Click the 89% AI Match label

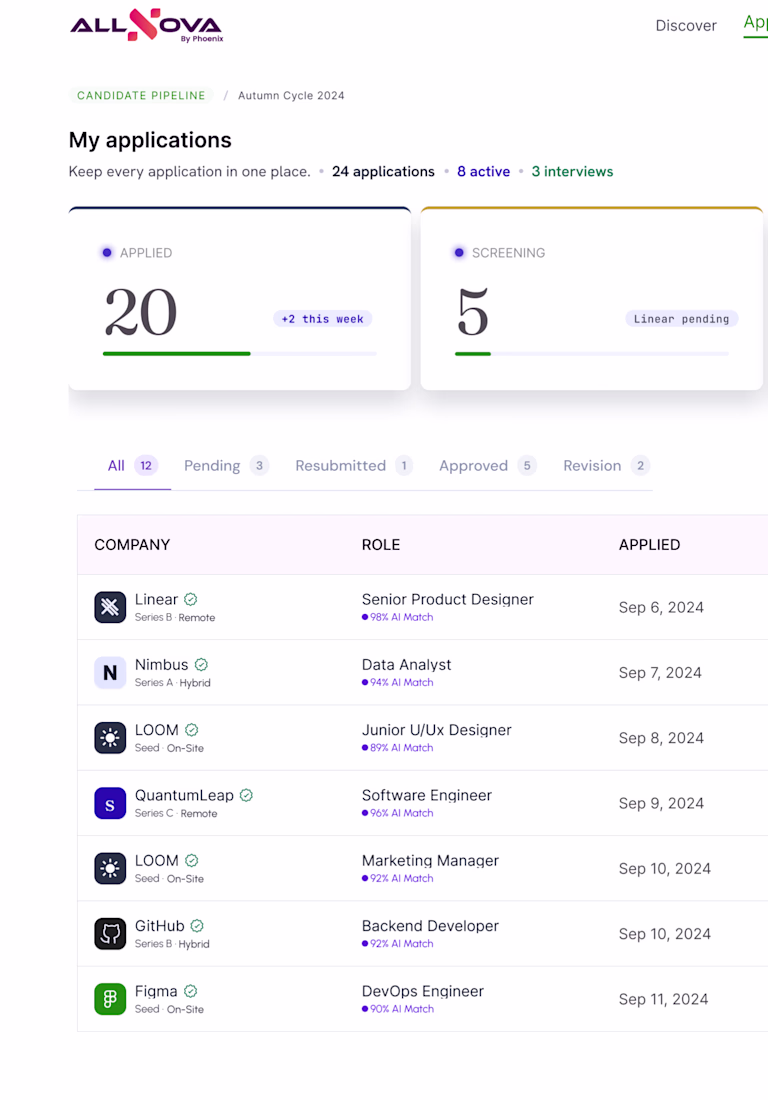[398, 748]
